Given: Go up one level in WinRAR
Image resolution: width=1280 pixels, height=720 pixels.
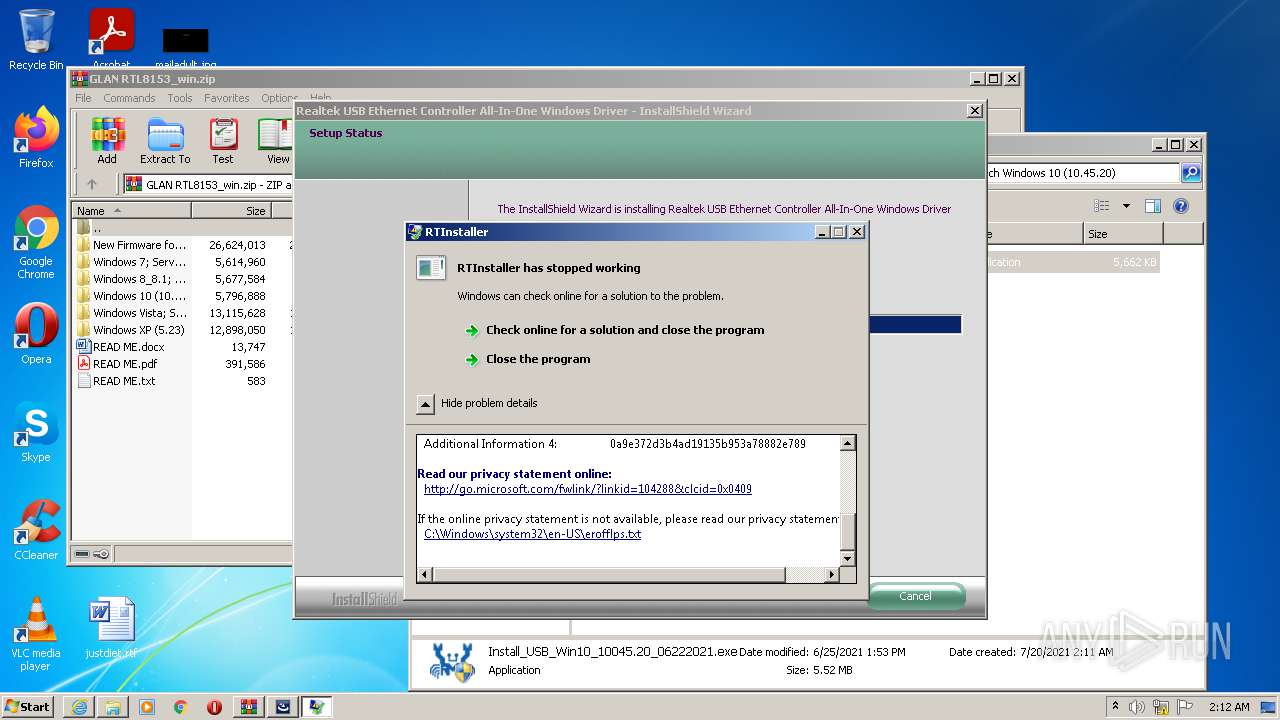Looking at the screenshot, I should 92,184.
